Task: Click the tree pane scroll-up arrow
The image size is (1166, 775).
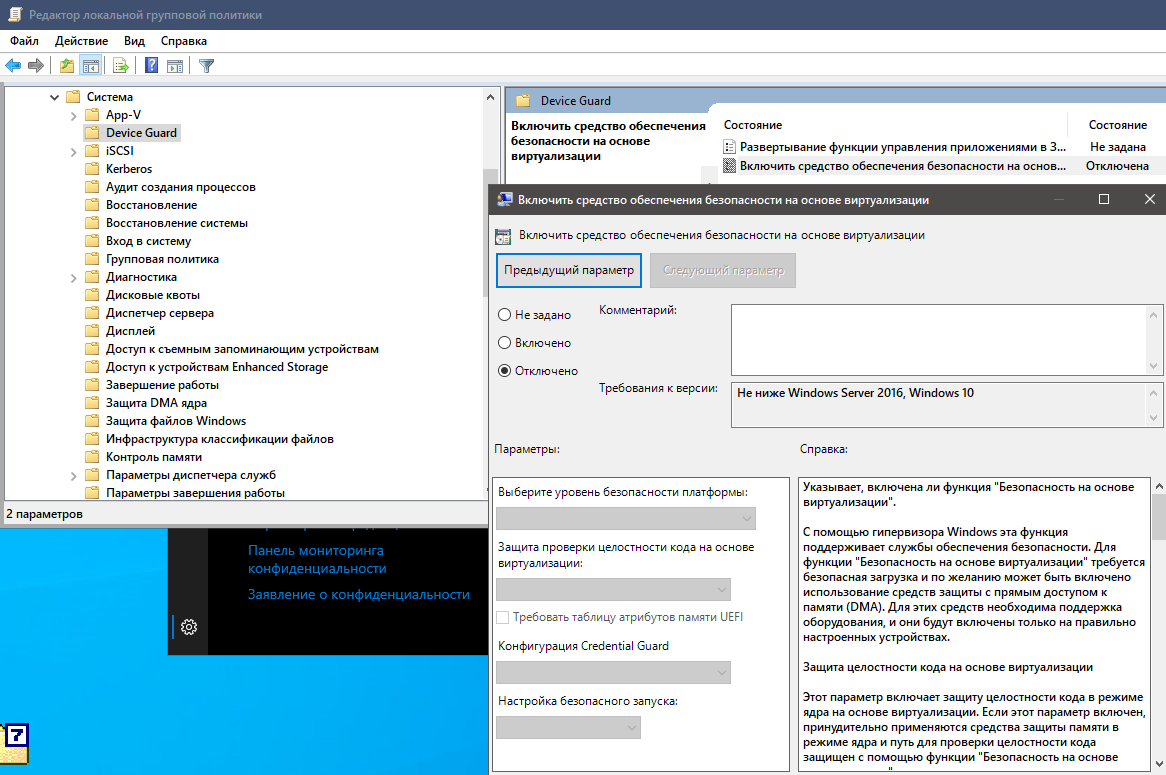Action: pos(490,97)
